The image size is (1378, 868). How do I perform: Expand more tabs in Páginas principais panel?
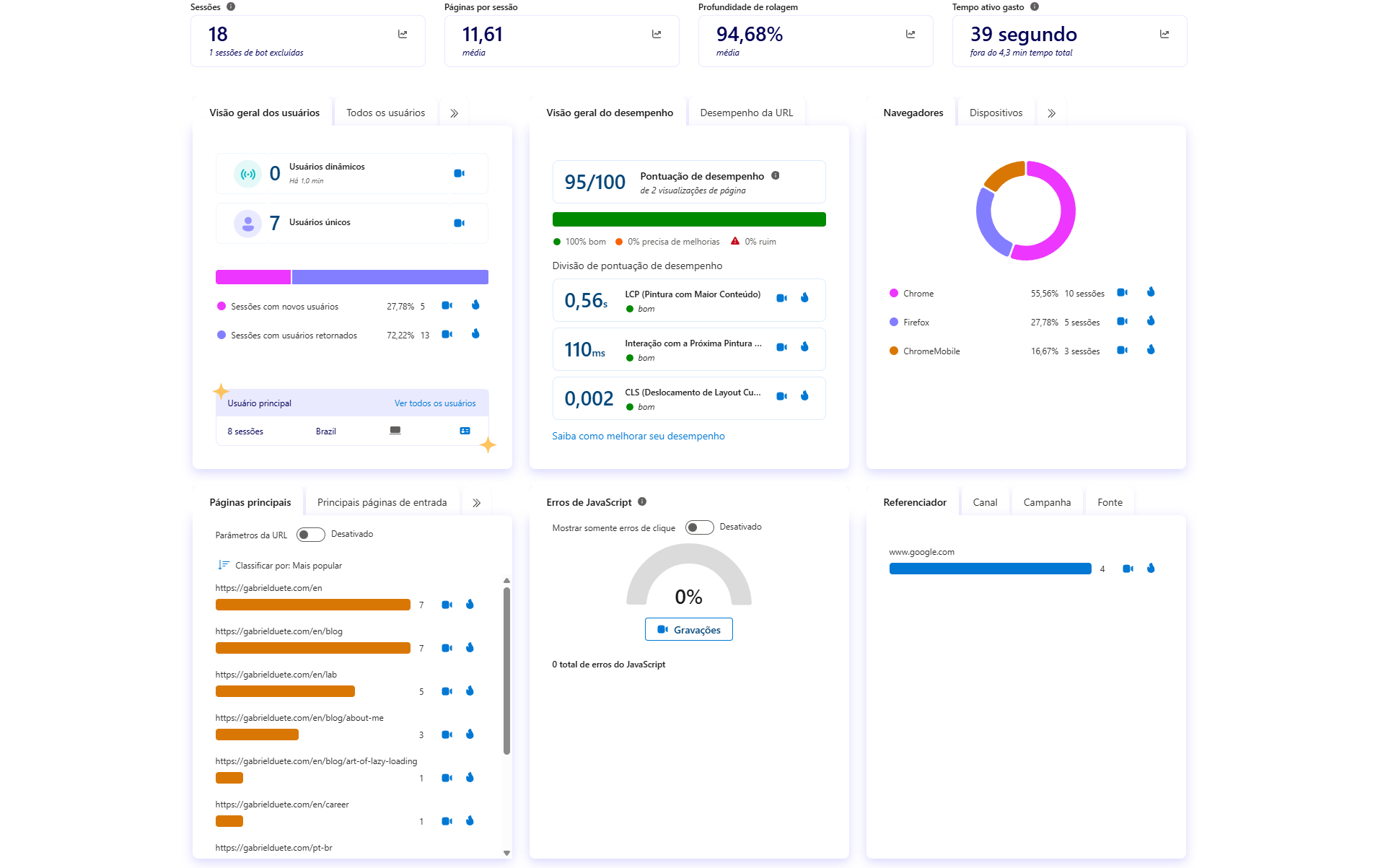pyautogui.click(x=476, y=501)
